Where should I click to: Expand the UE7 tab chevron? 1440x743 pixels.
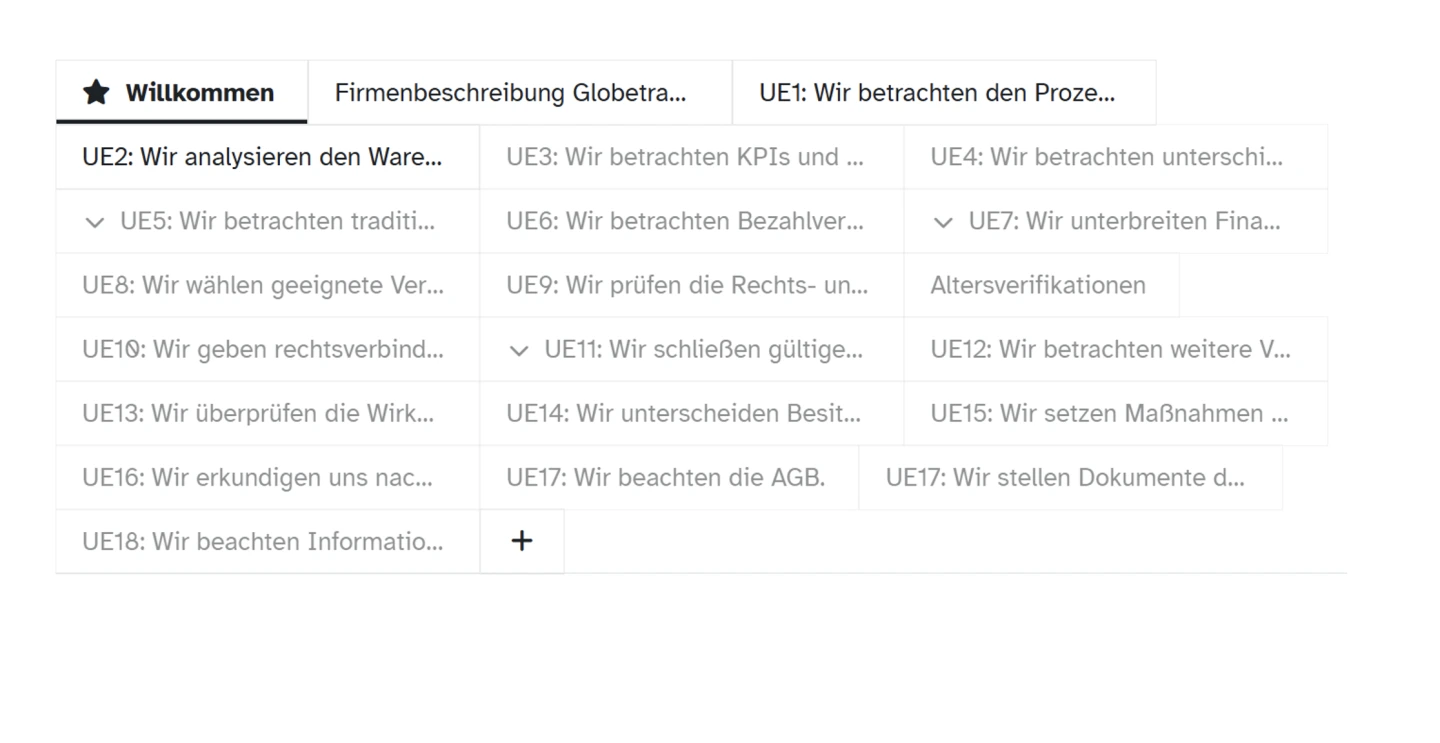(x=943, y=222)
